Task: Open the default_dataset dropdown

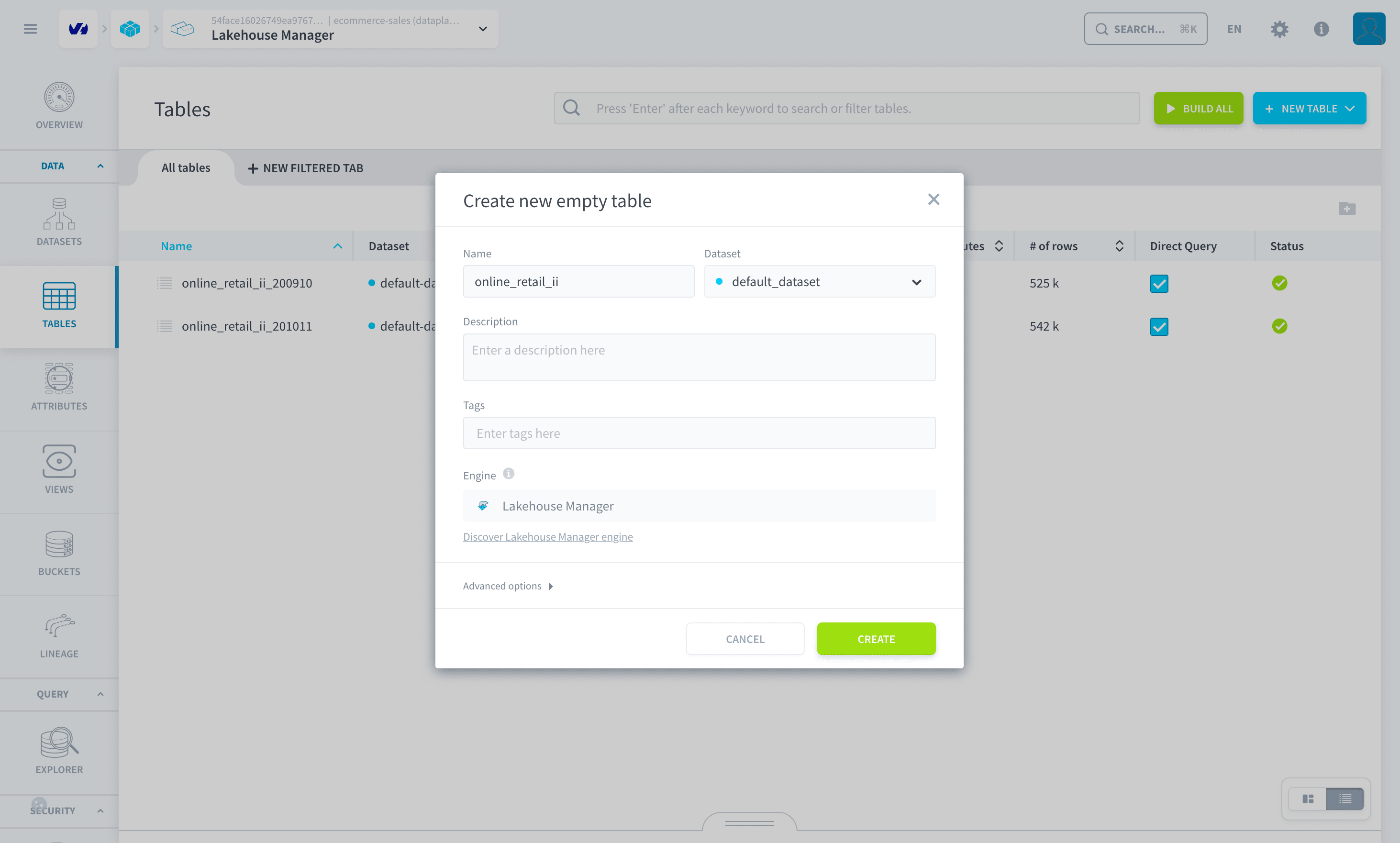Action: point(819,282)
